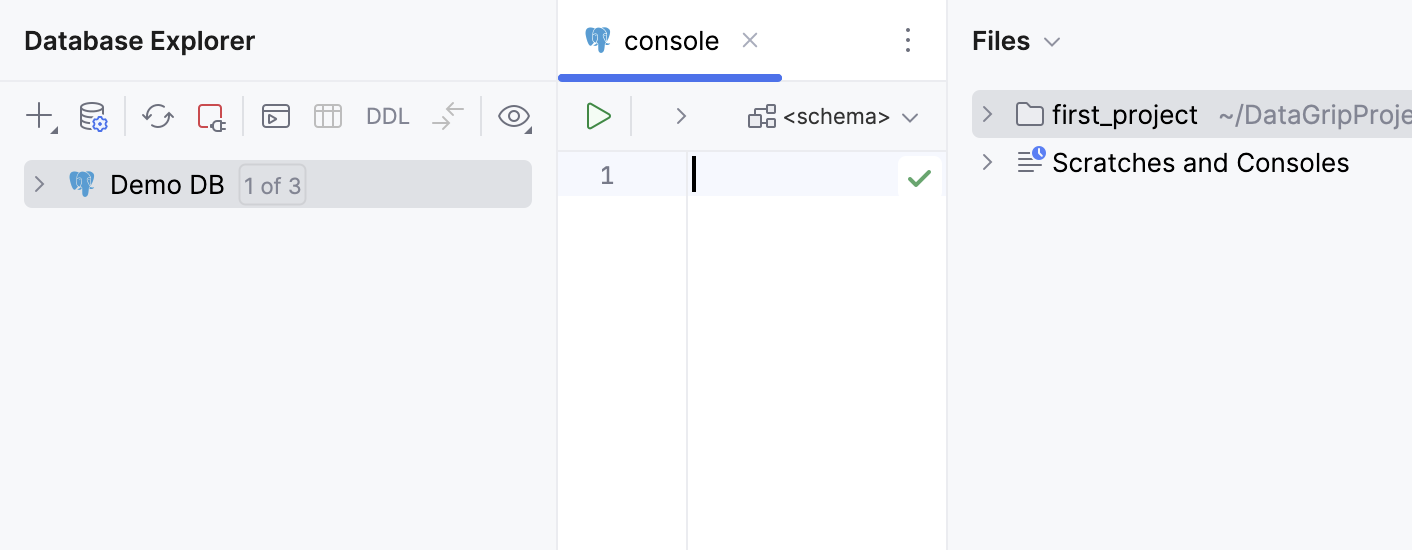This screenshot has height=550, width=1412.
Task: Click the red Deactivate data source icon
Action: [x=211, y=116]
